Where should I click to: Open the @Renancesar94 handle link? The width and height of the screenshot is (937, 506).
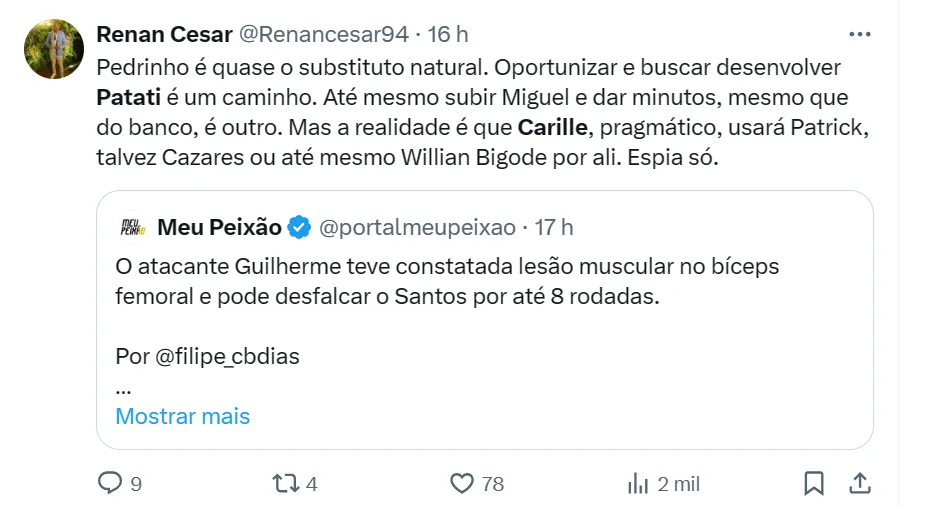(323, 34)
